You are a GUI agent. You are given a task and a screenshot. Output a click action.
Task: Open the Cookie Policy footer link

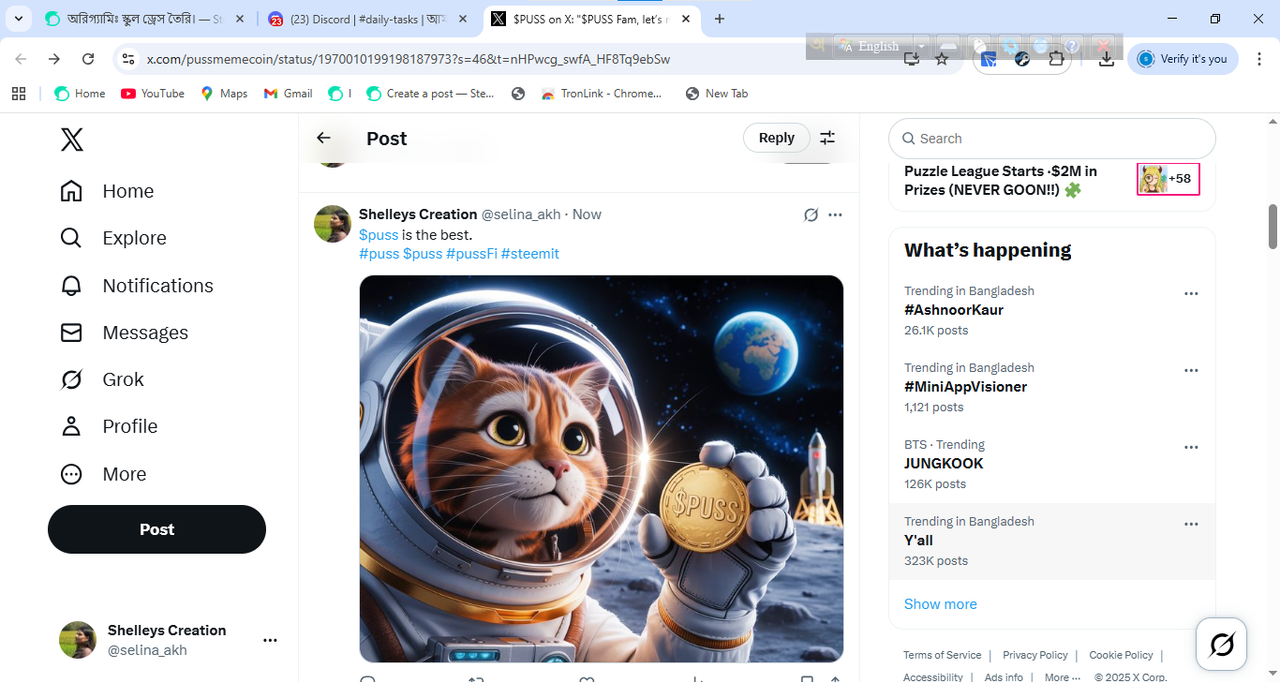coord(1121,655)
